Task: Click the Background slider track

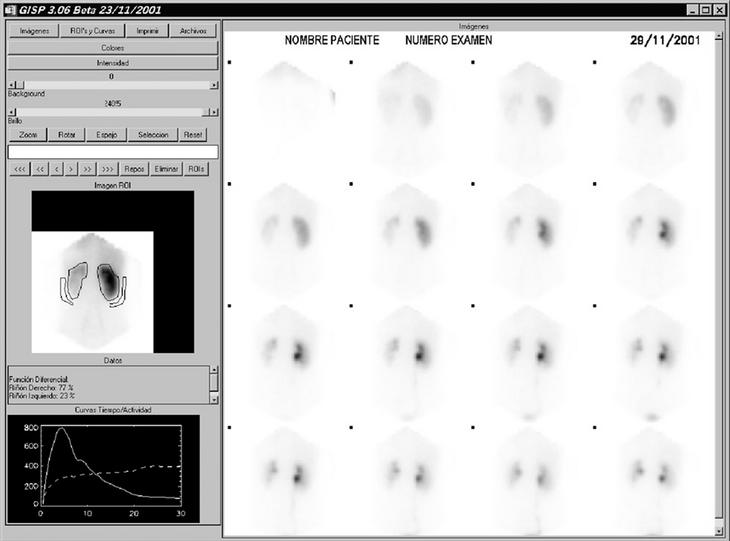Action: (x=112, y=85)
